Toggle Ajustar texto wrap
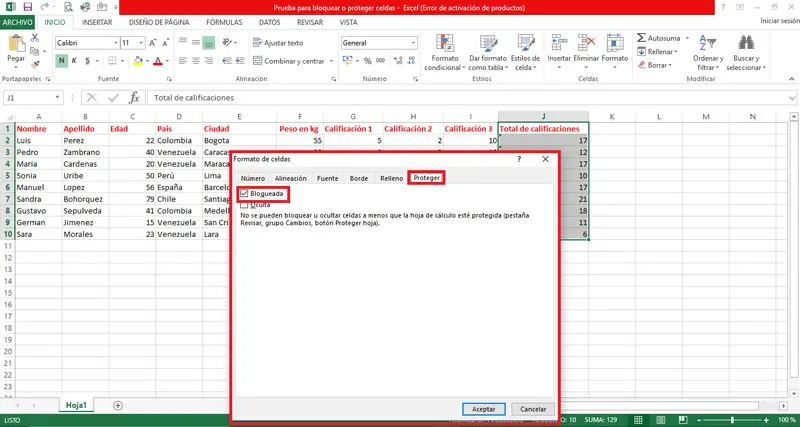 coord(279,43)
